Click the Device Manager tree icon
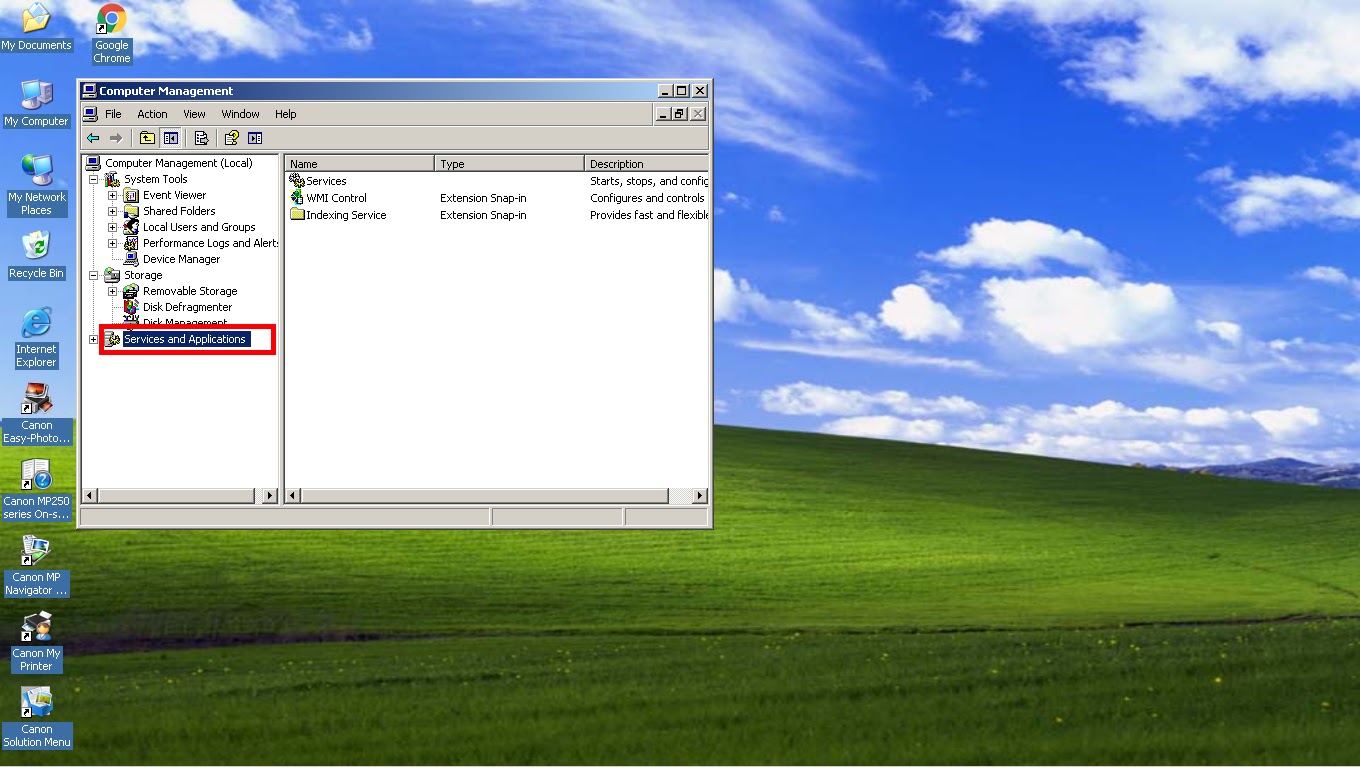1360x768 pixels. click(131, 259)
